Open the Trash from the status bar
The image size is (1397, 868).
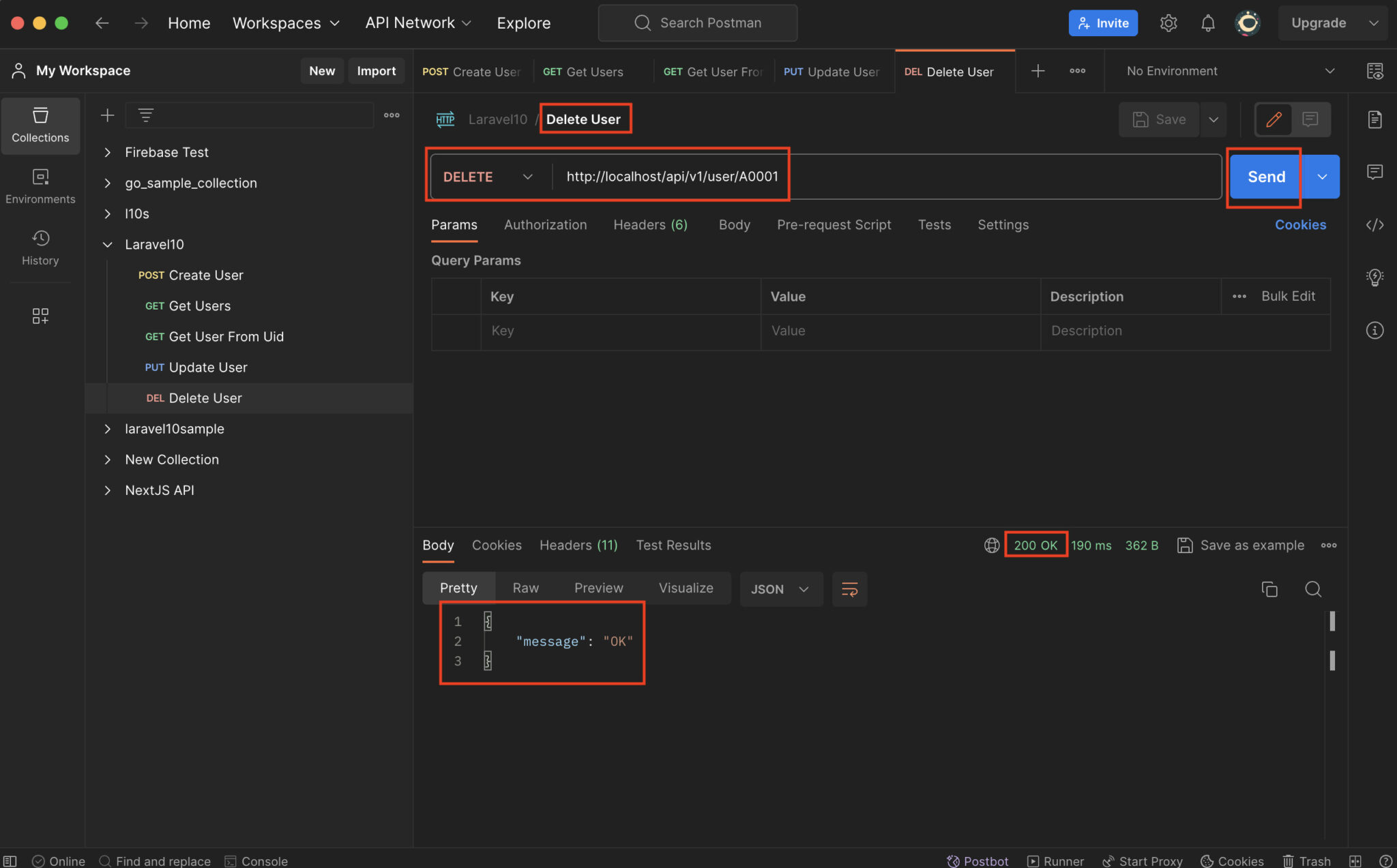point(1306,860)
